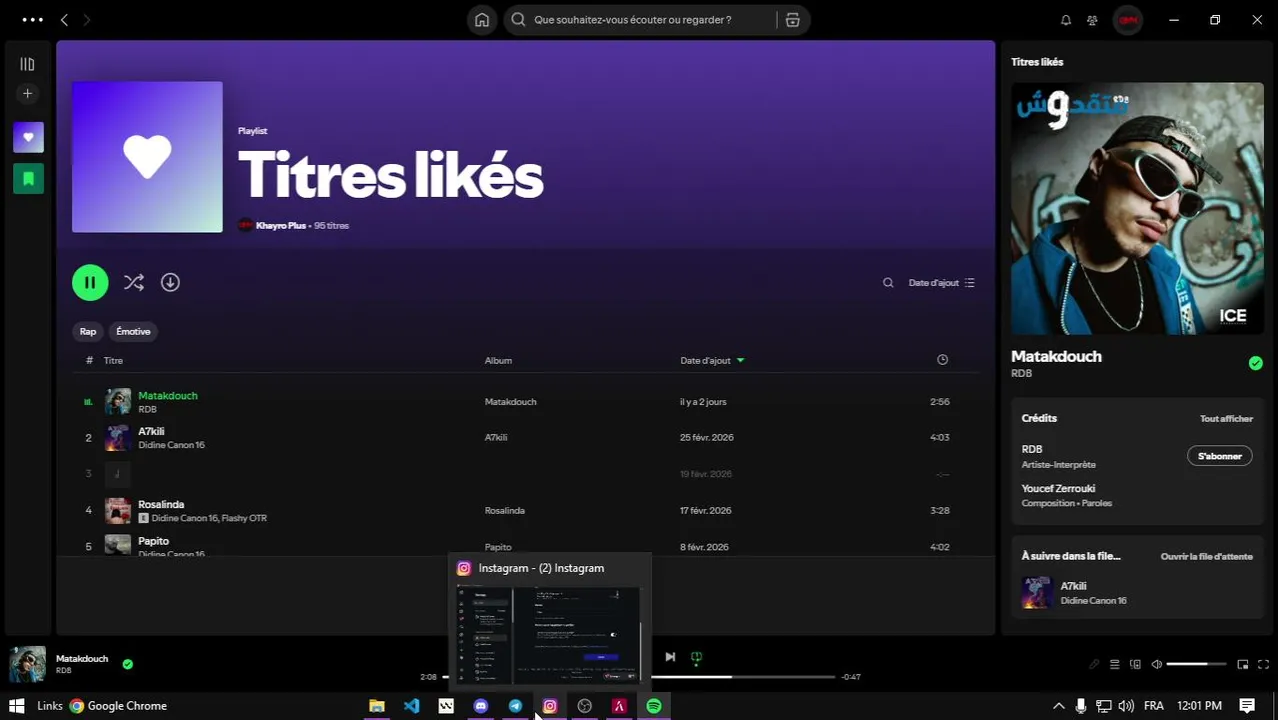Download the Titres likés playlist

pyautogui.click(x=170, y=283)
